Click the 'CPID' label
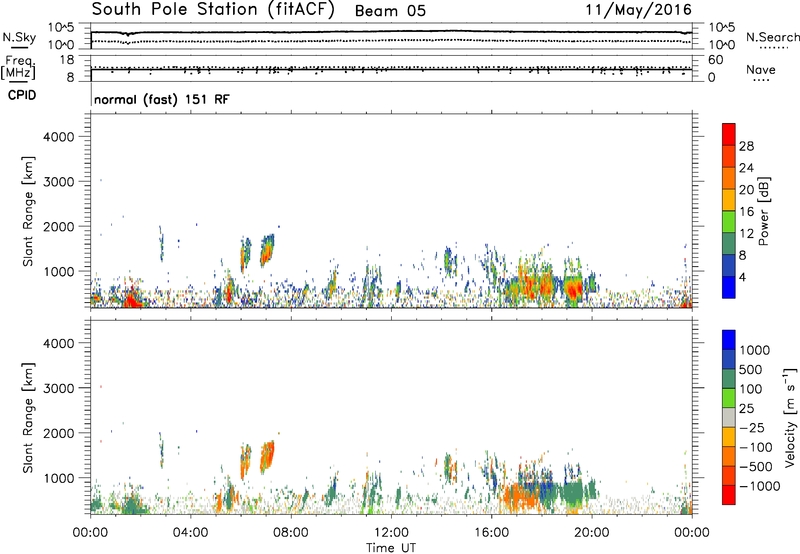This screenshot has width=800, height=554. 22,95
